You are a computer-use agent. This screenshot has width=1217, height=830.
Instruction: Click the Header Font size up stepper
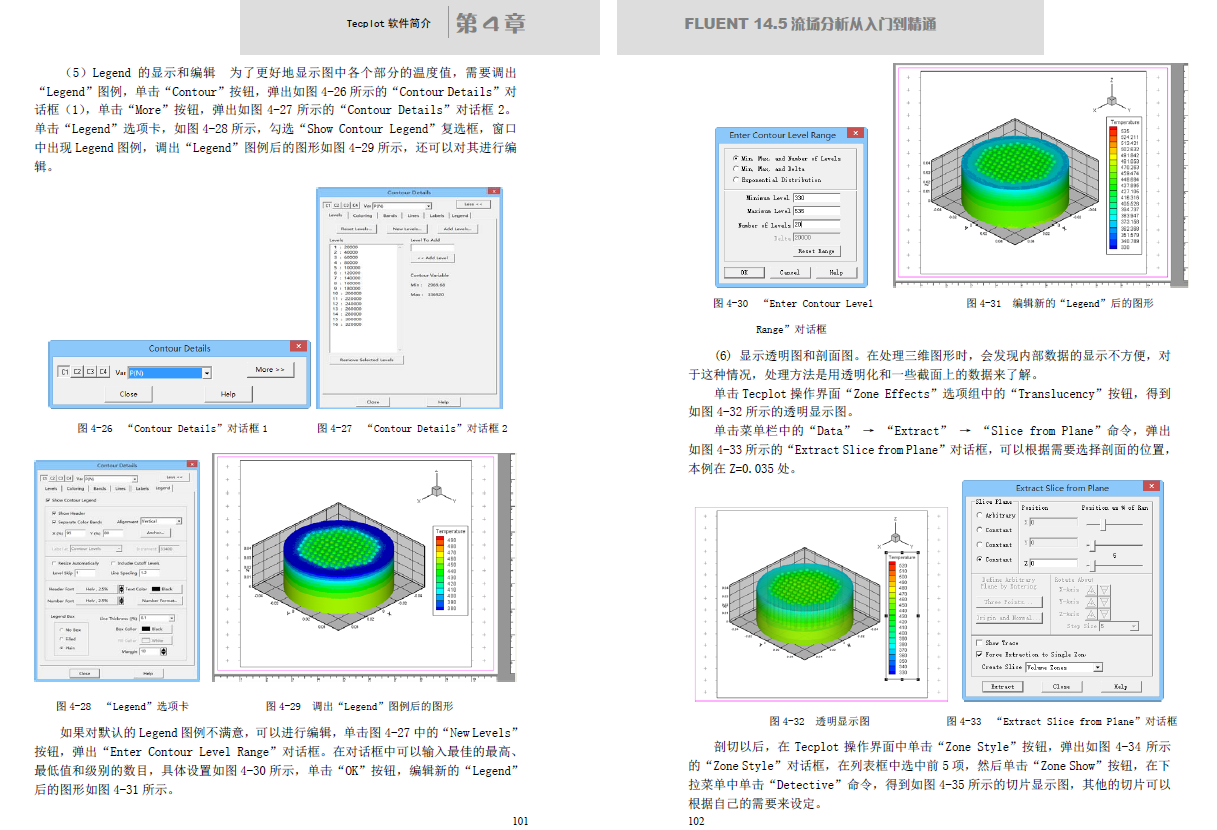pyautogui.click(x=121, y=585)
